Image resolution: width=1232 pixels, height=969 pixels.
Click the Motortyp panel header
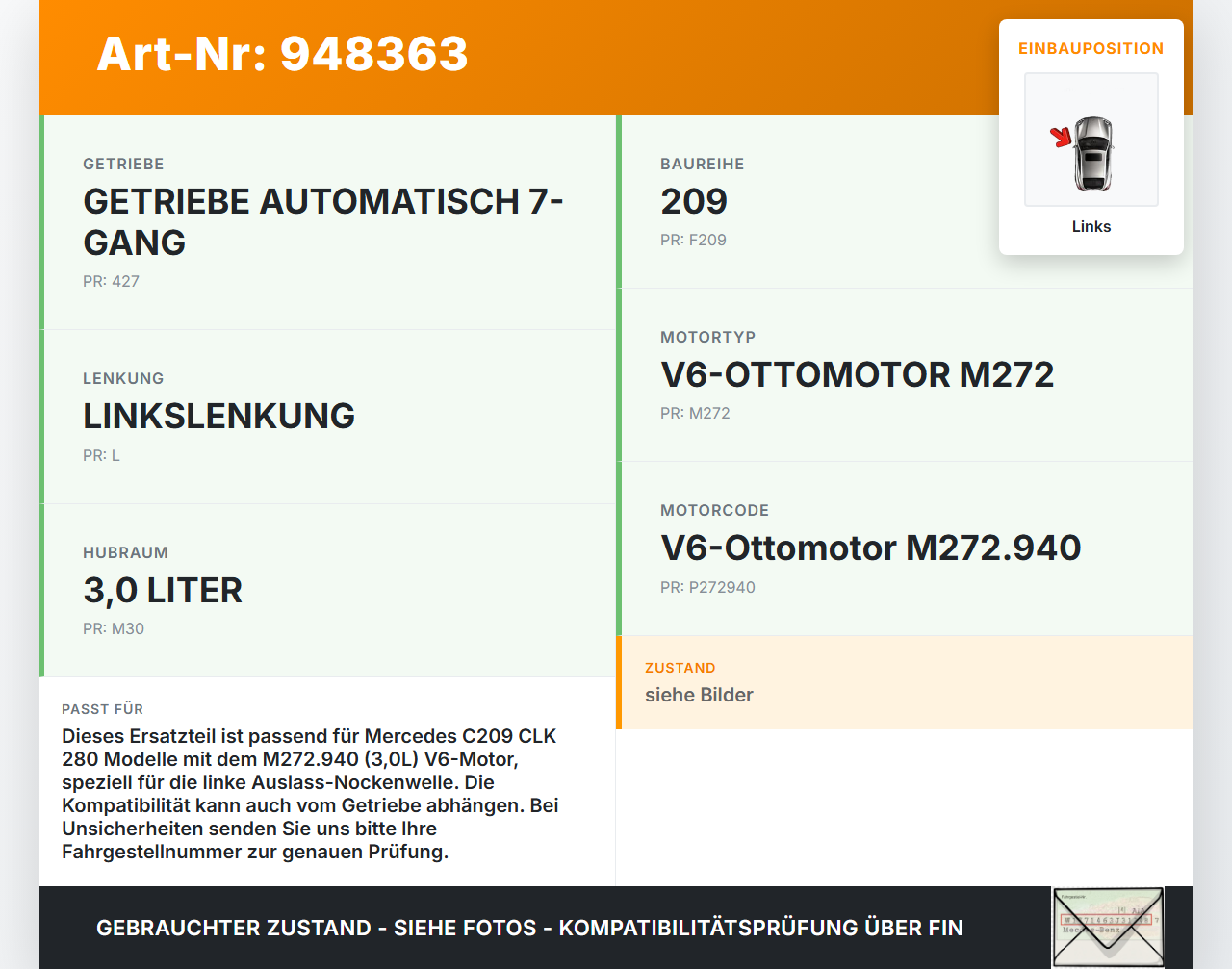(x=708, y=337)
